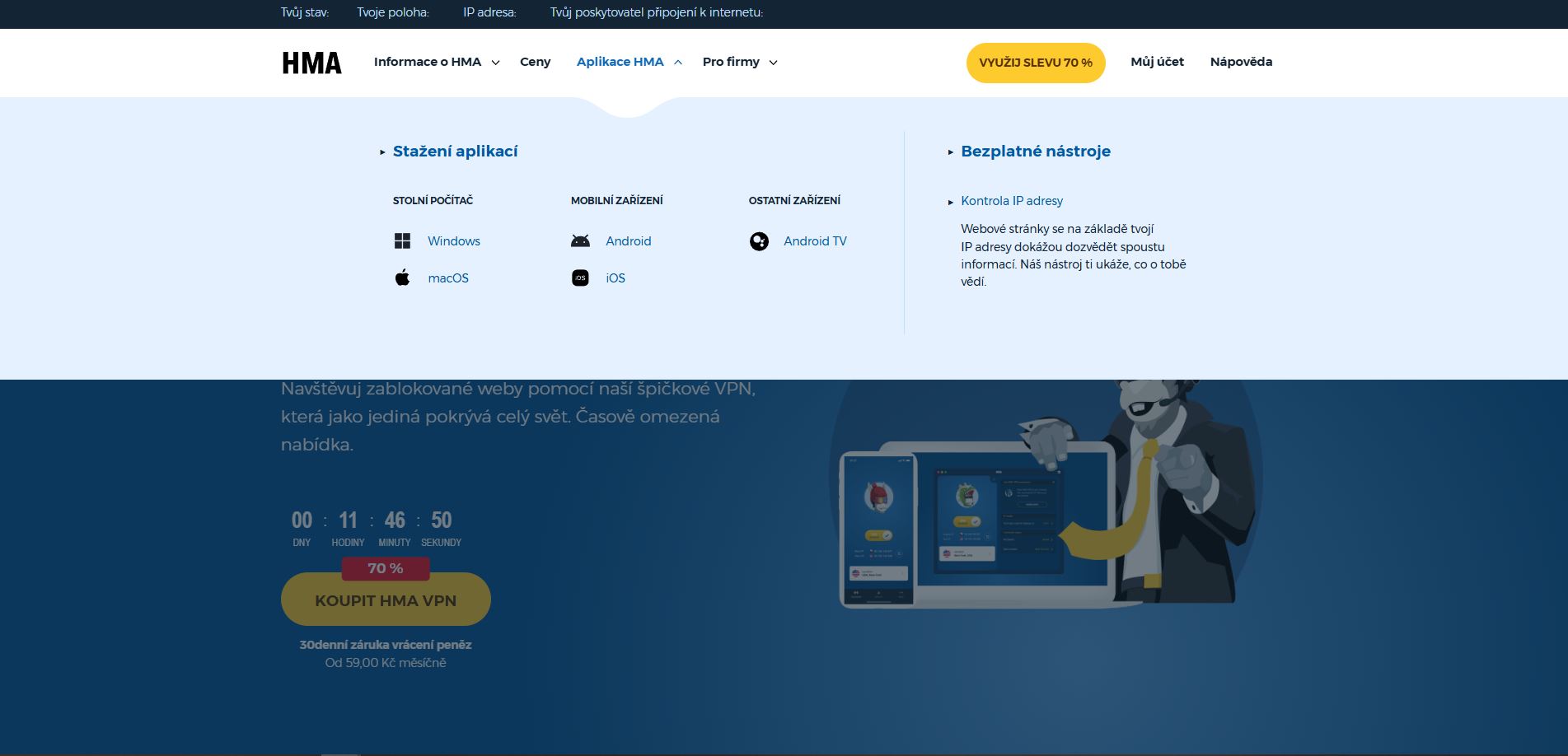This screenshot has width=1568, height=756.
Task: Click the IP adresa label
Action: 489,12
